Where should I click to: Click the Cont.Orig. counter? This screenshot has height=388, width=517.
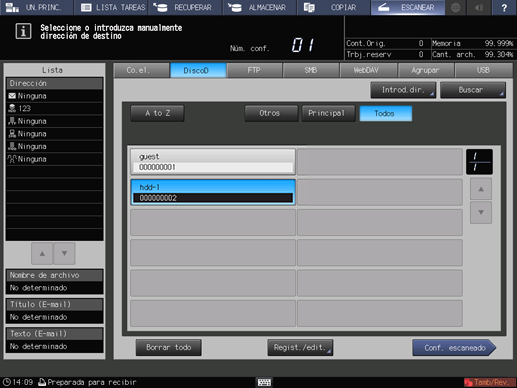coord(385,43)
